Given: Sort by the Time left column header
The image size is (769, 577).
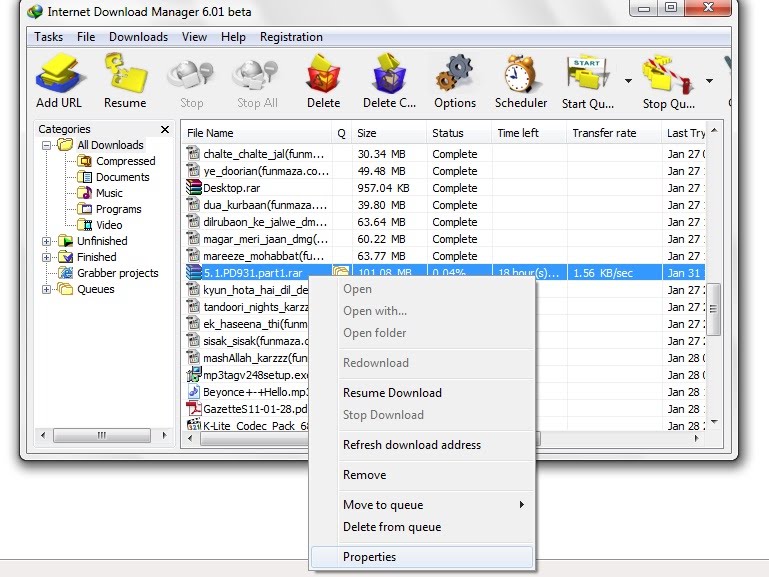Looking at the screenshot, I should point(530,133).
